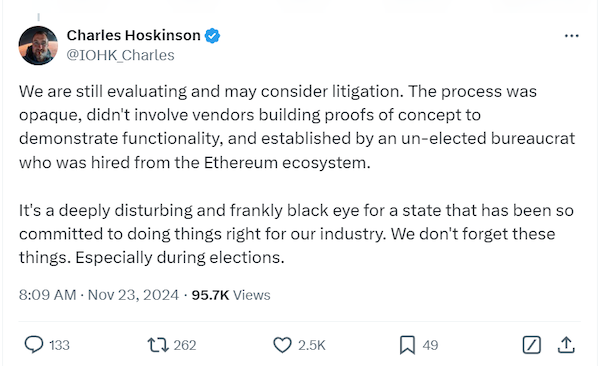Open the share upload arrow icon
Image resolution: width=600 pixels, height=366 pixels.
pos(566,345)
